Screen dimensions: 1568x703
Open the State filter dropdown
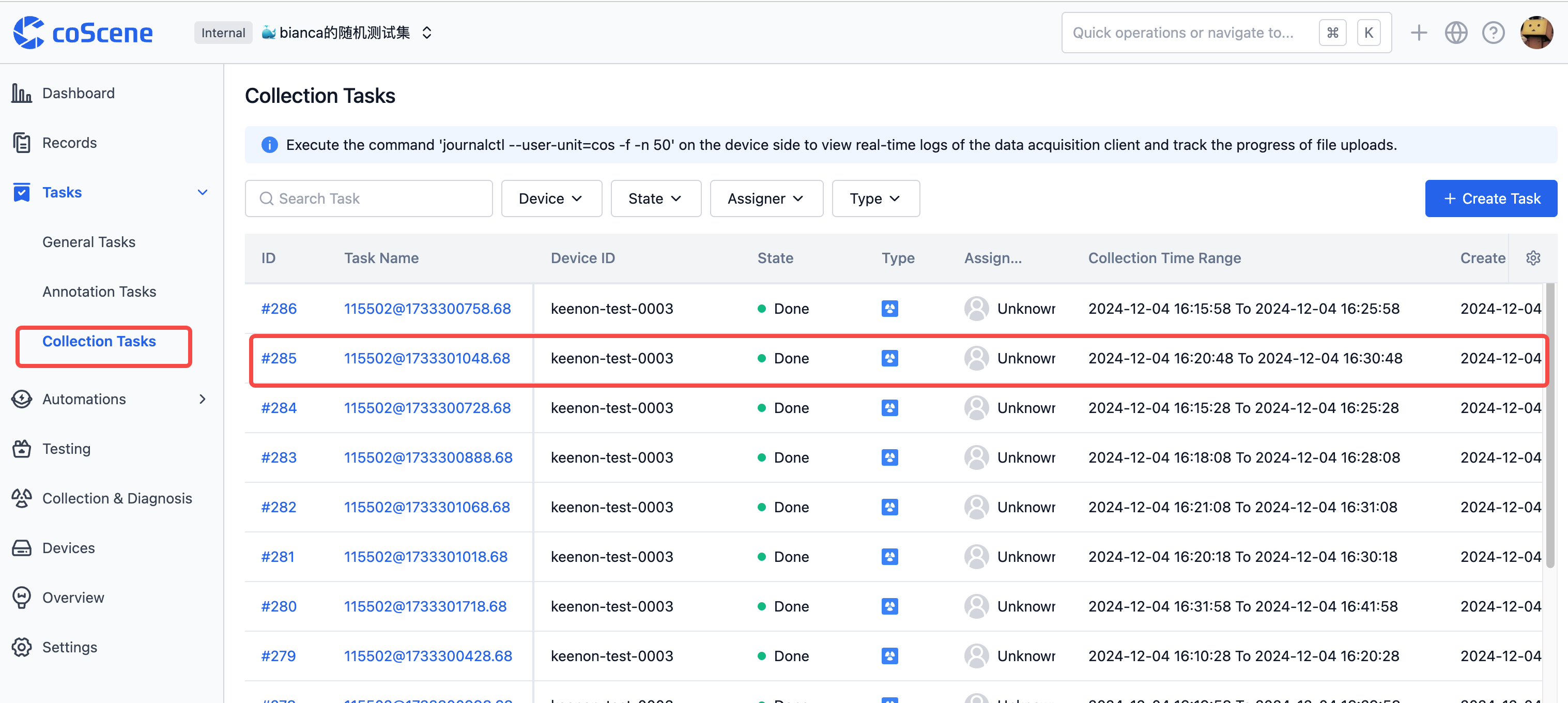pos(655,198)
